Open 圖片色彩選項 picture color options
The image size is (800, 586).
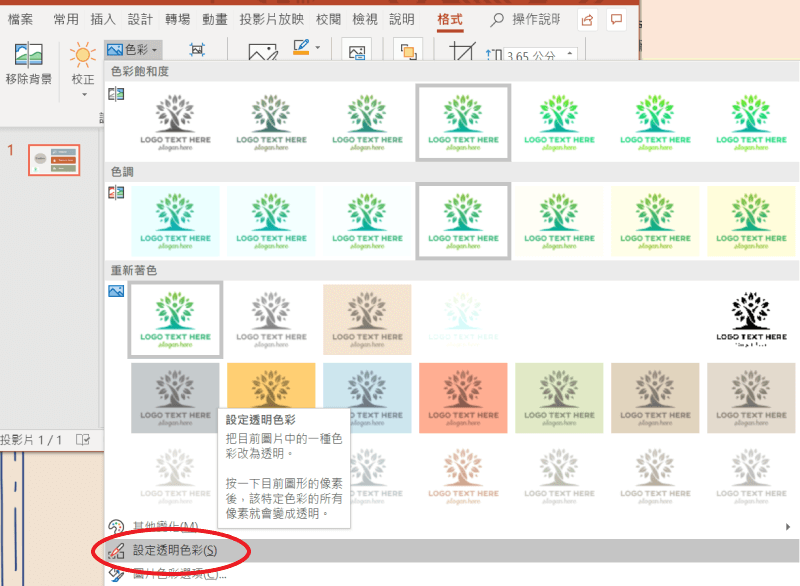click(x=452, y=574)
